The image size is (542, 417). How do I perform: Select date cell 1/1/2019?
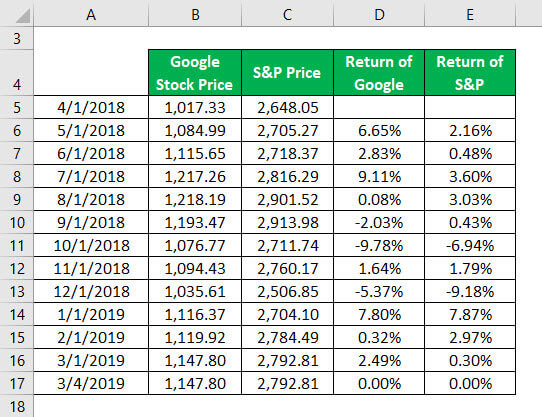pyautogui.click(x=91, y=314)
